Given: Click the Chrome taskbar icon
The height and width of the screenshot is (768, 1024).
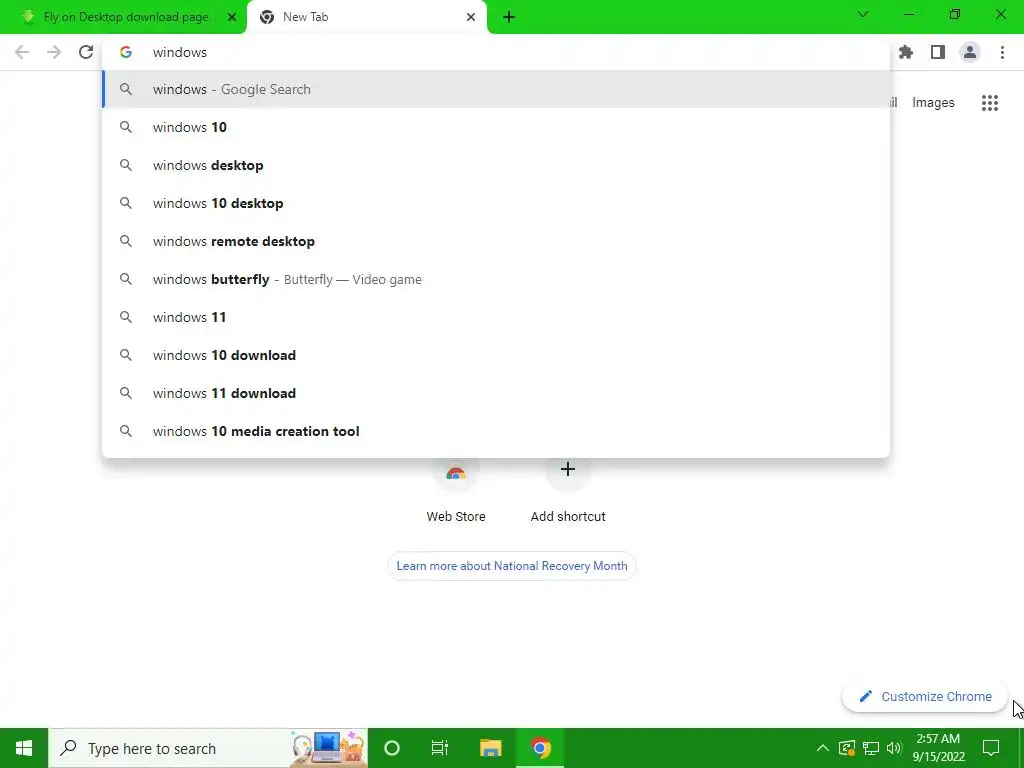Looking at the screenshot, I should [540, 748].
